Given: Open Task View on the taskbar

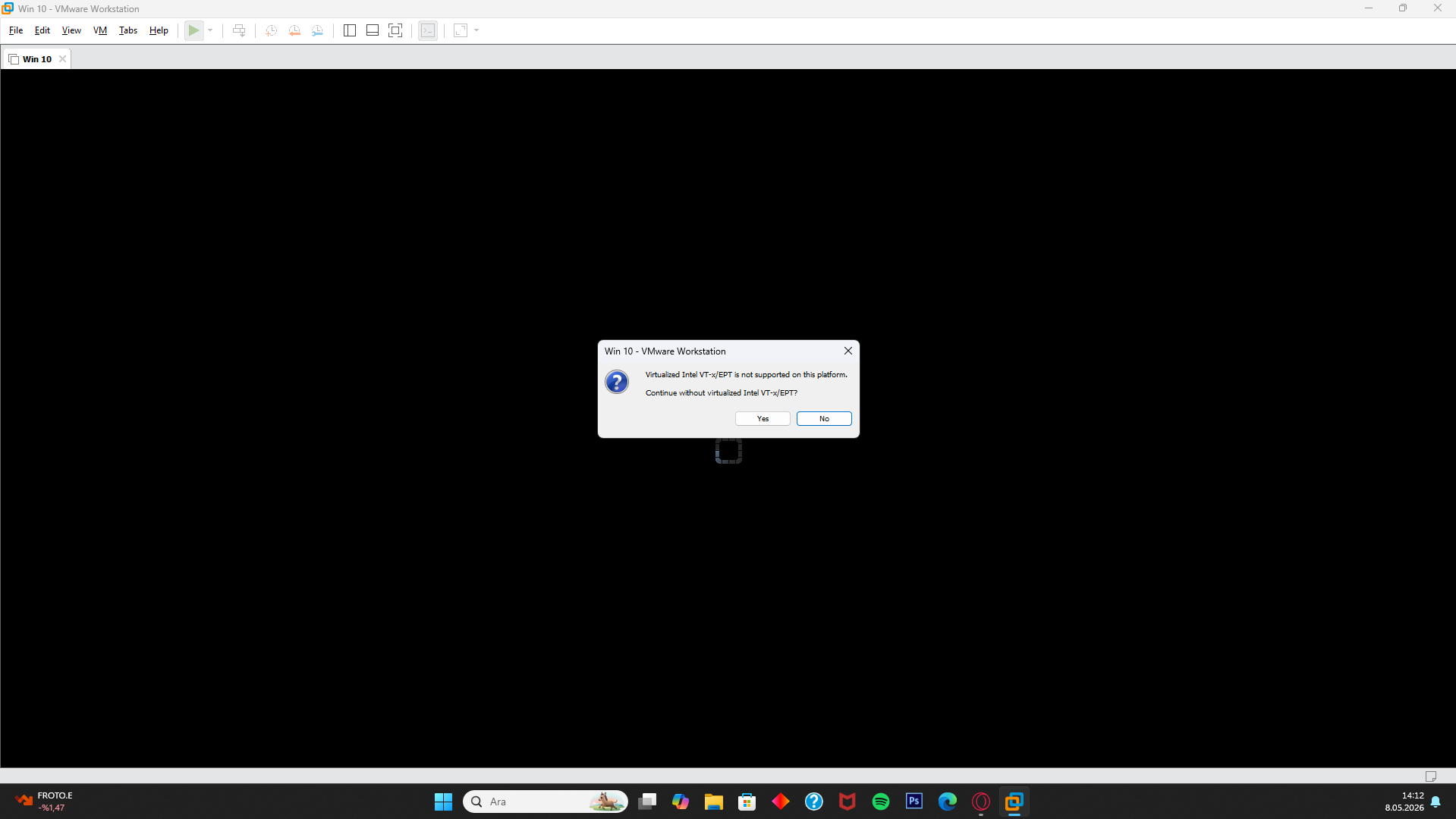Looking at the screenshot, I should click(647, 802).
